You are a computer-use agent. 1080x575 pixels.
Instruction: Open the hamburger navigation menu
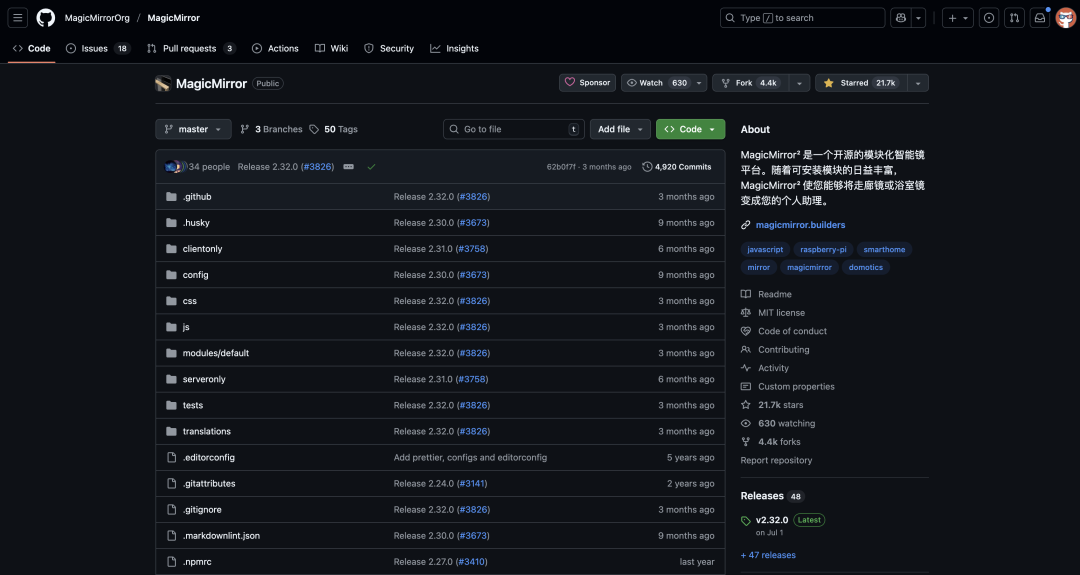coord(18,18)
